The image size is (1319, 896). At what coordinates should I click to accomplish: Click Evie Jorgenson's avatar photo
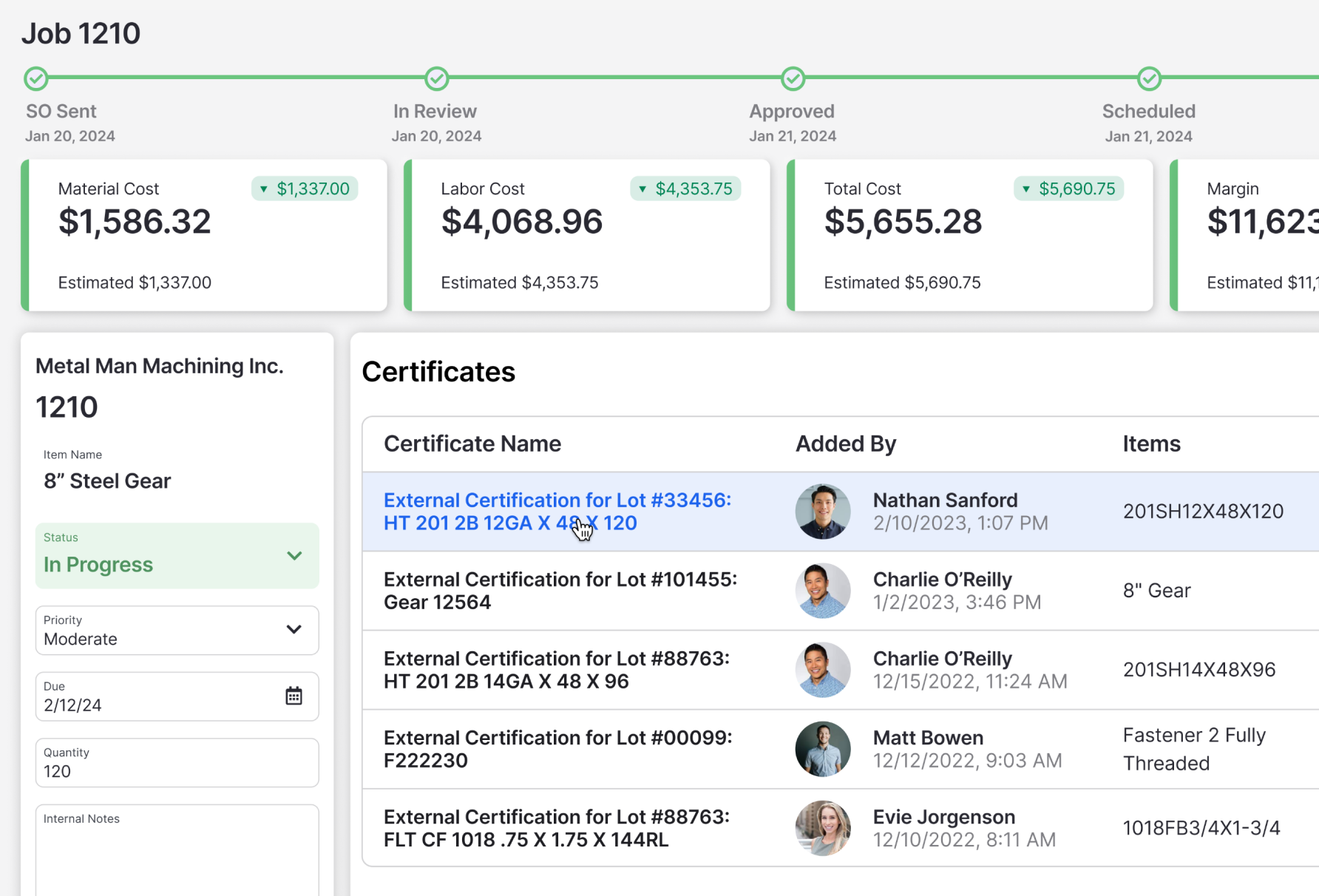[x=823, y=828]
